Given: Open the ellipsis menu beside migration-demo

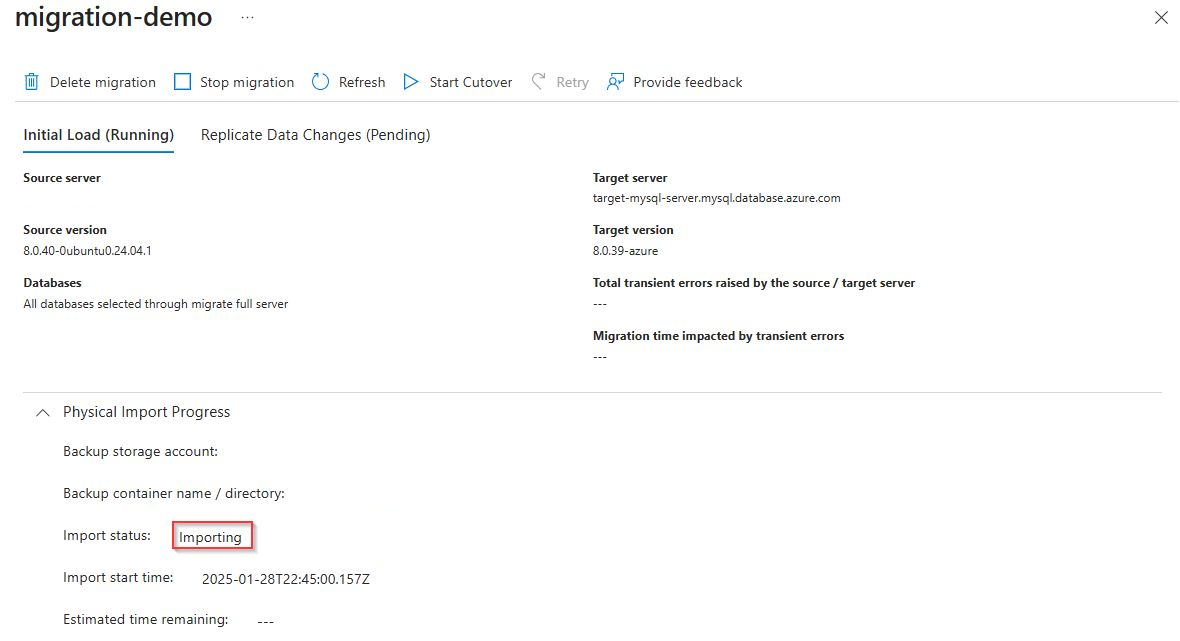Looking at the screenshot, I should pos(248,18).
